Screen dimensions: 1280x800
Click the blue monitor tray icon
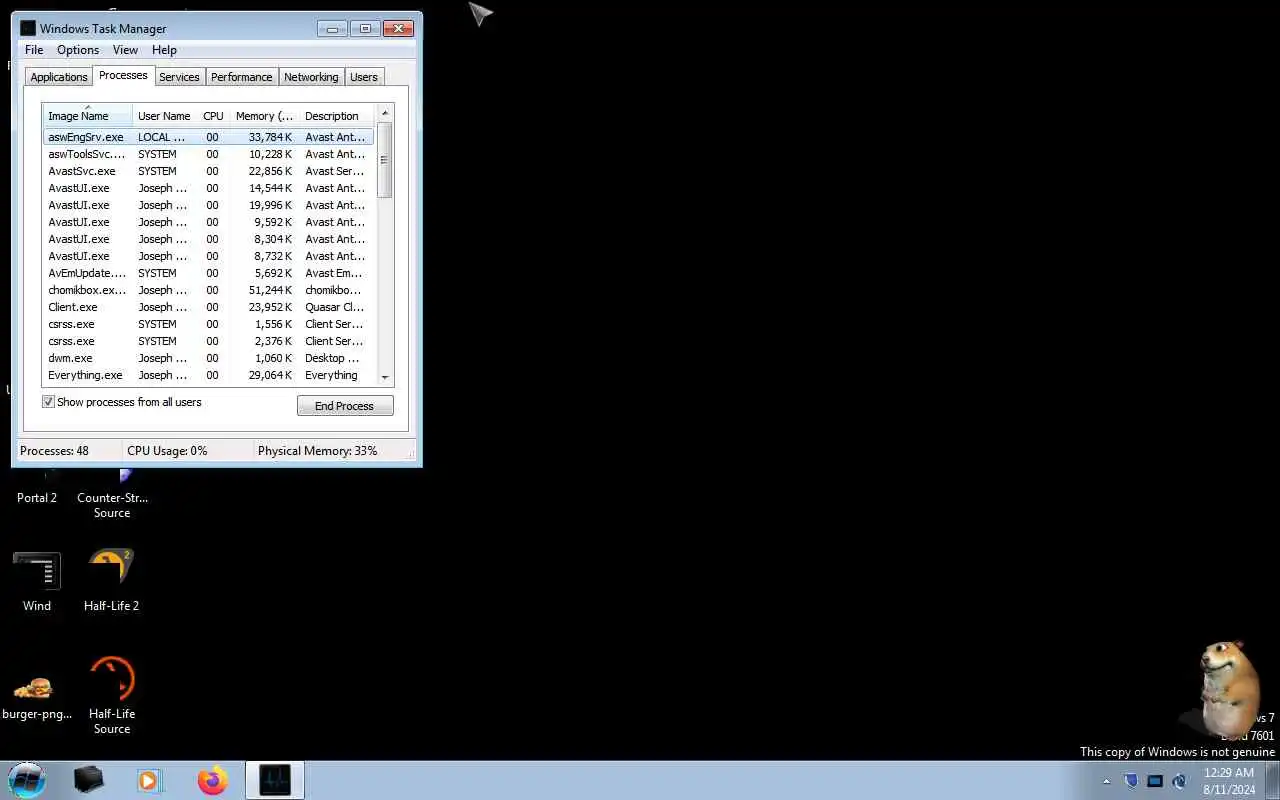(1155, 781)
